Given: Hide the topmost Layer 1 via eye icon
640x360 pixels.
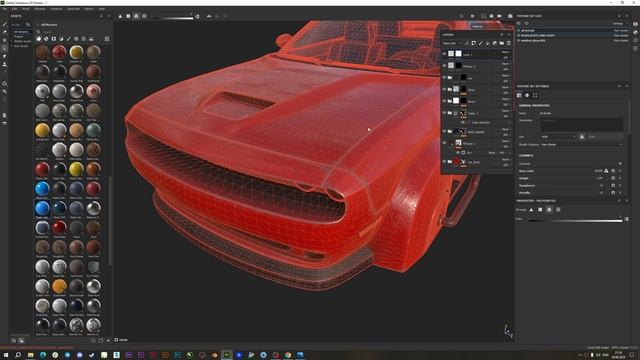Looking at the screenshot, I should click(x=444, y=53).
